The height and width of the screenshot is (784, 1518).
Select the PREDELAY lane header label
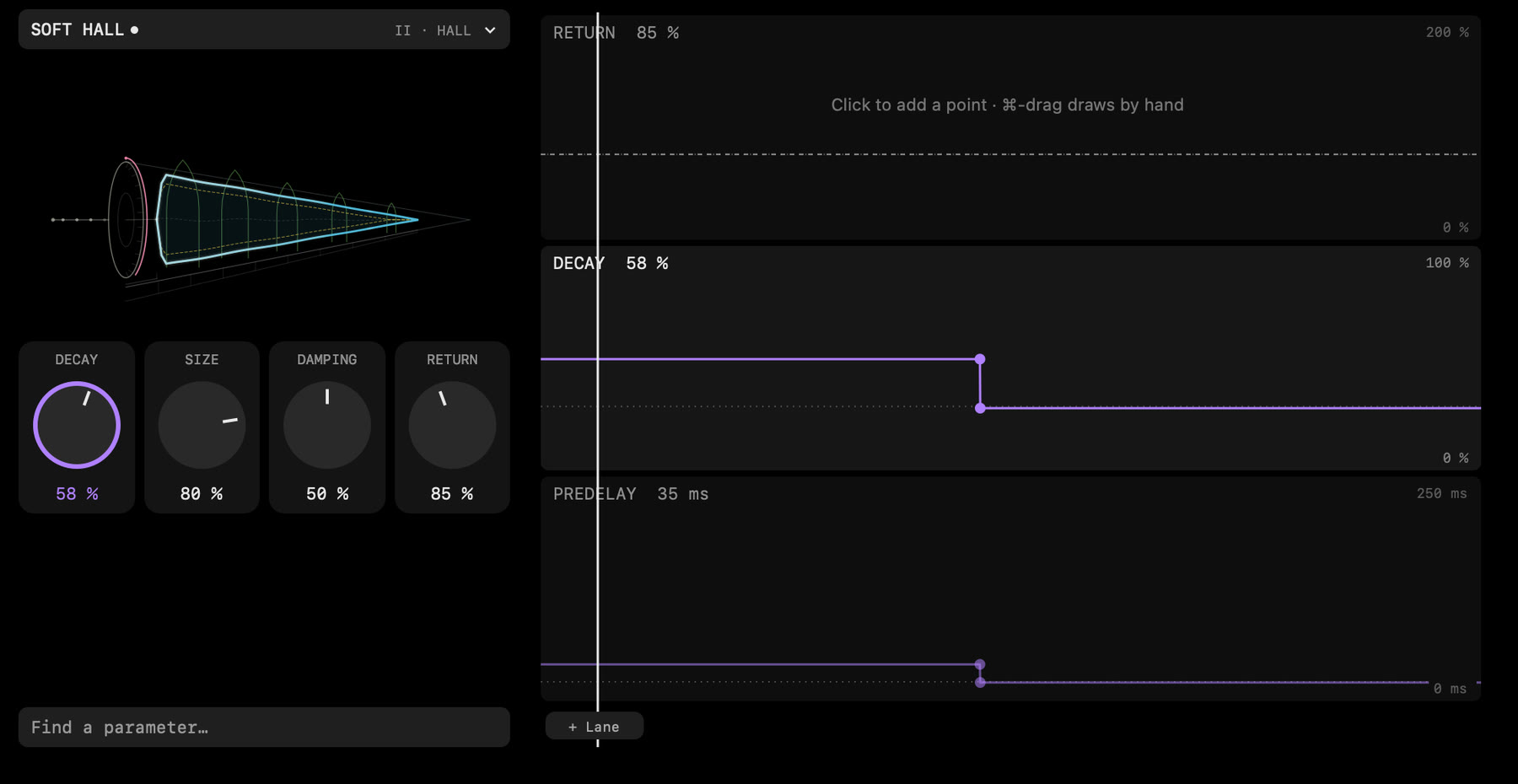[595, 494]
